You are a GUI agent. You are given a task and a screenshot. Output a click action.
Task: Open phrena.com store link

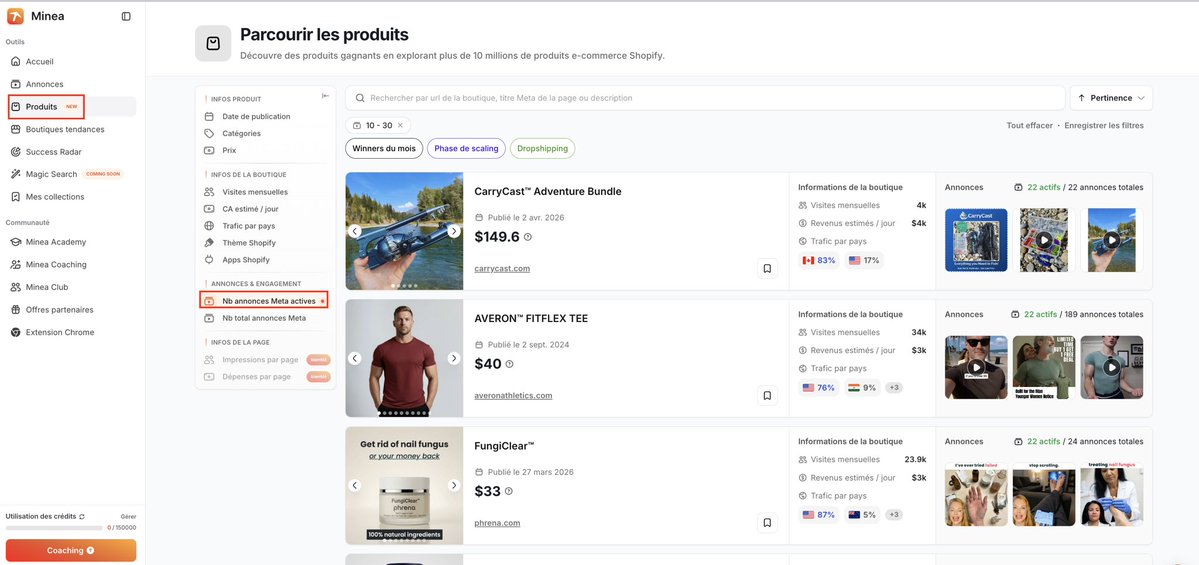(x=497, y=523)
